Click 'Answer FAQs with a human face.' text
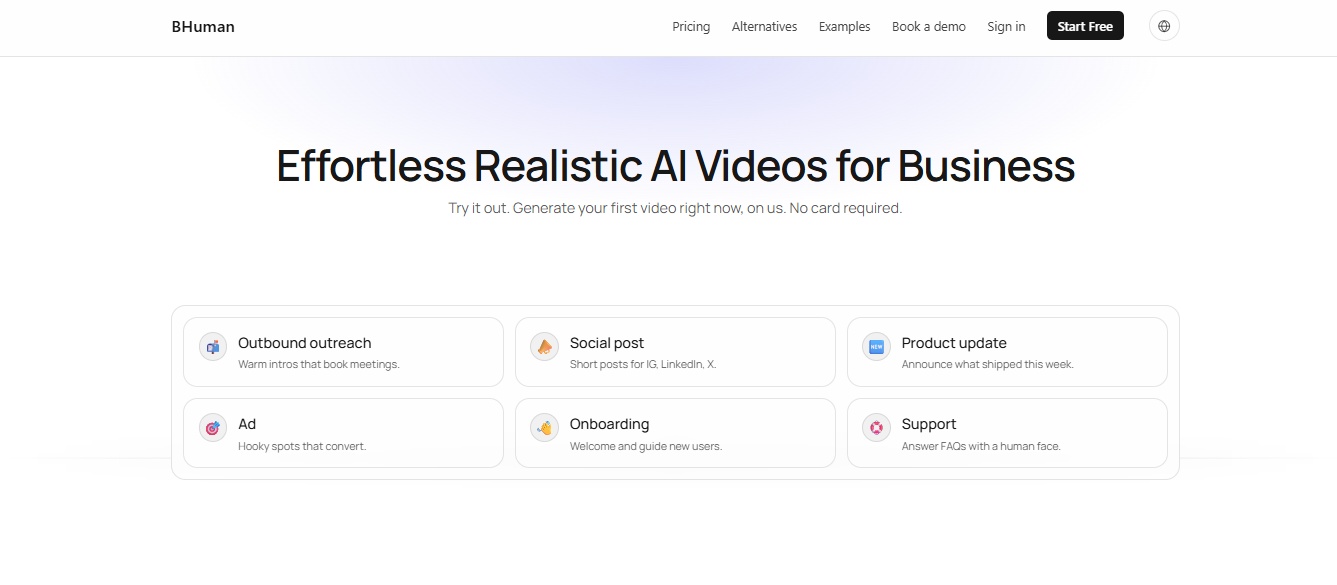The width and height of the screenshot is (1337, 585). click(x=981, y=446)
